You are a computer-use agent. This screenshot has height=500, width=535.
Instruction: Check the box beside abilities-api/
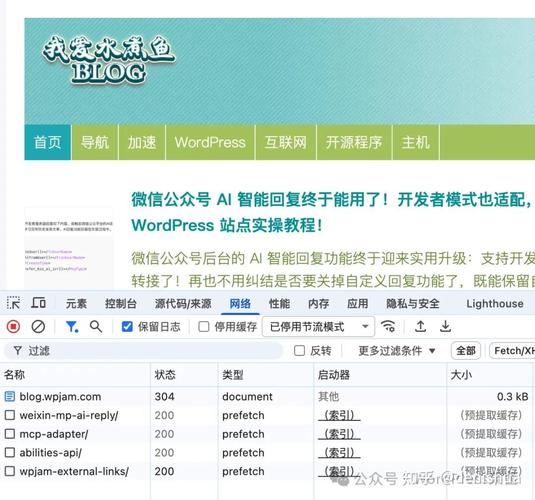coord(10,453)
